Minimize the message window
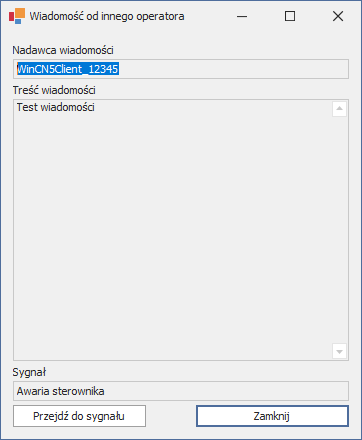362x440 pixels. pyautogui.click(x=242, y=16)
